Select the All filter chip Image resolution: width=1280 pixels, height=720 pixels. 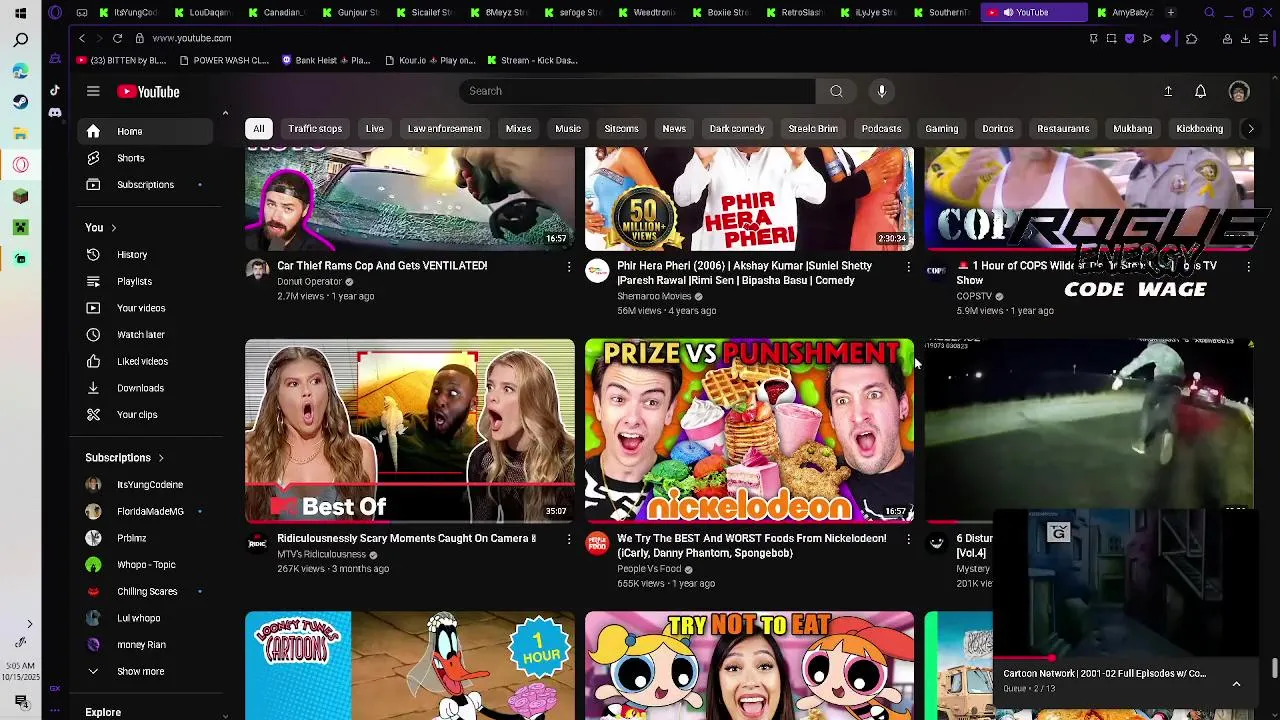tap(258, 128)
